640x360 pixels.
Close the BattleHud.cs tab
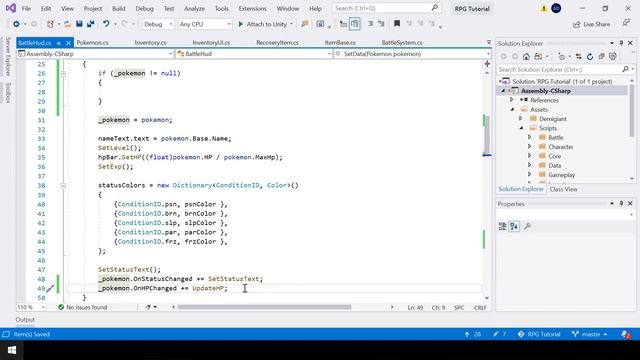pos(68,43)
